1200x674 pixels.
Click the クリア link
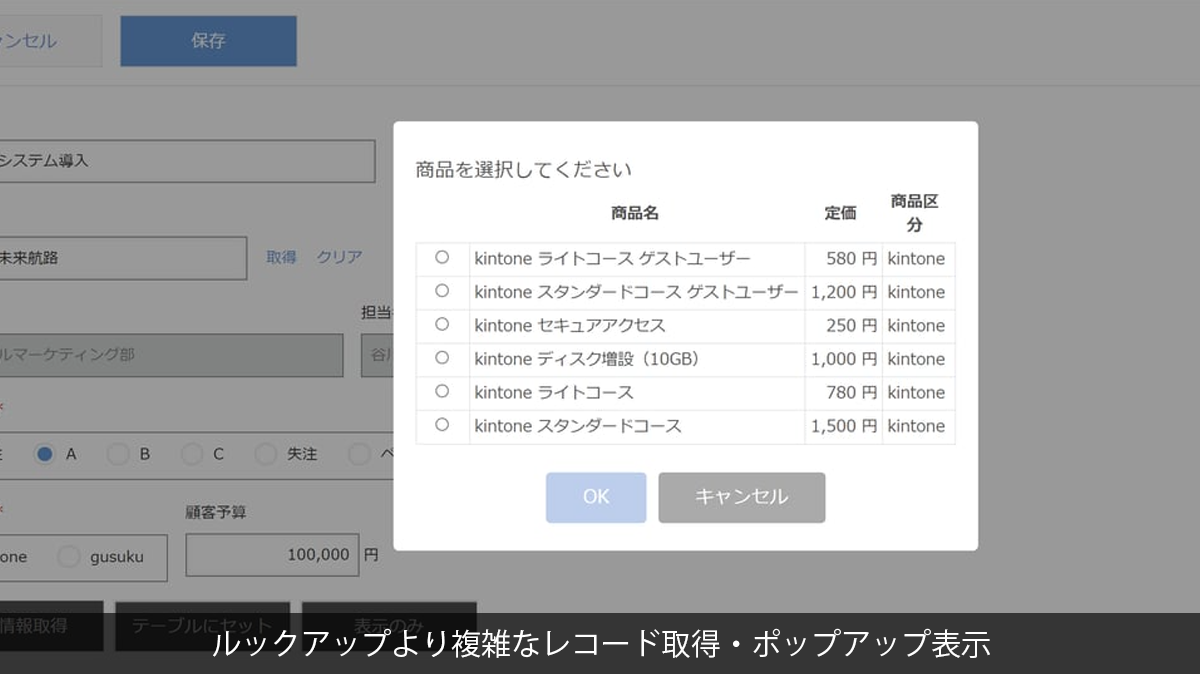point(340,257)
